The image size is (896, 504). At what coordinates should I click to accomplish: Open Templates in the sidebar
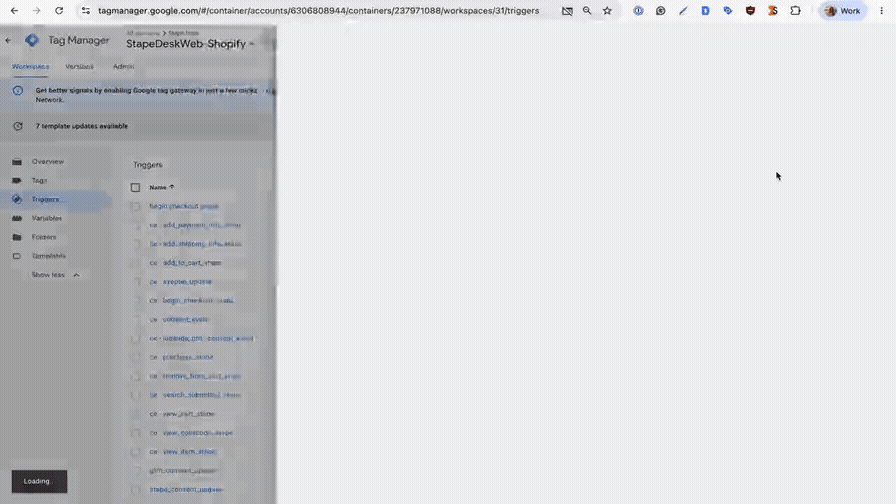tap(49, 256)
